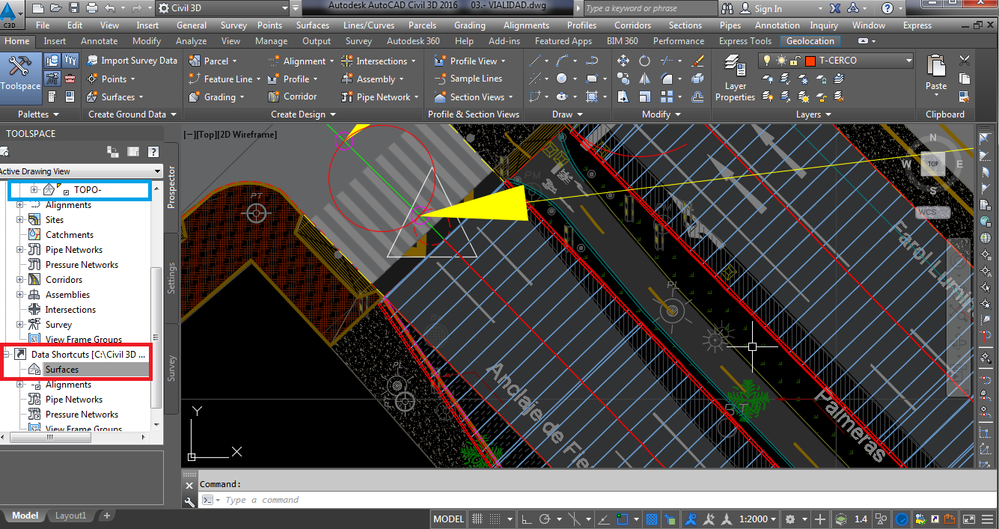The height and width of the screenshot is (529, 999).
Task: Click the Feature Line button
Action: pos(224,79)
